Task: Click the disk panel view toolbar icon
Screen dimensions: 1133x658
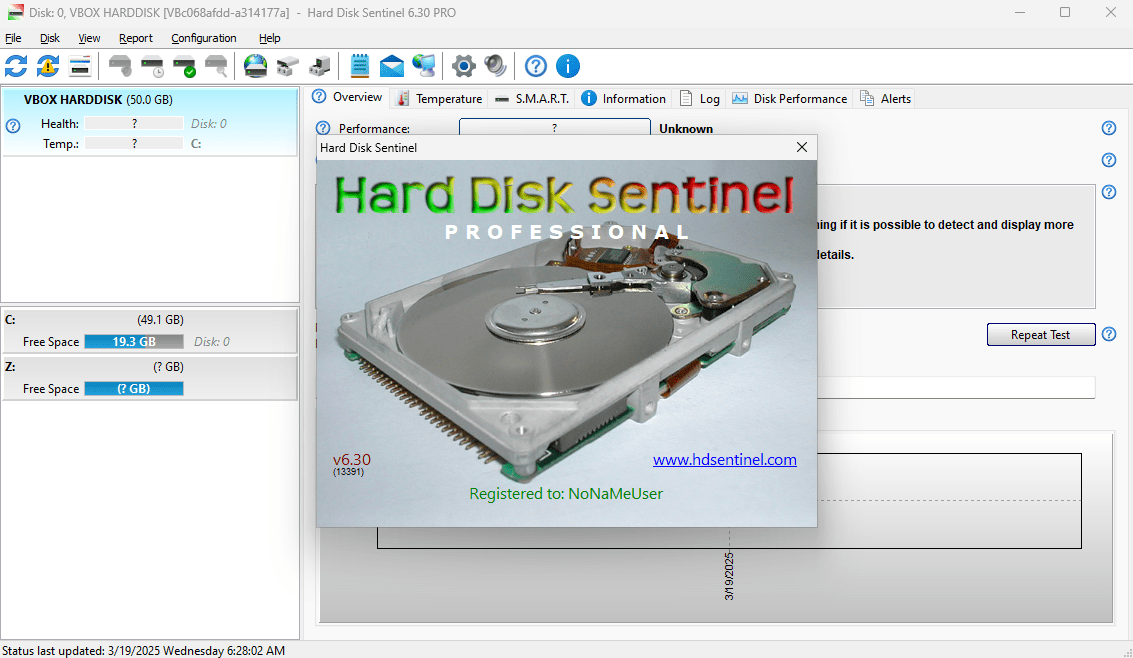Action: [x=79, y=66]
